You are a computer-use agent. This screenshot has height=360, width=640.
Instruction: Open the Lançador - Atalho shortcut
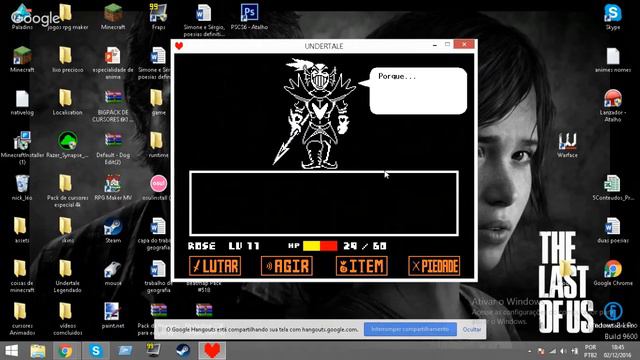(613, 106)
